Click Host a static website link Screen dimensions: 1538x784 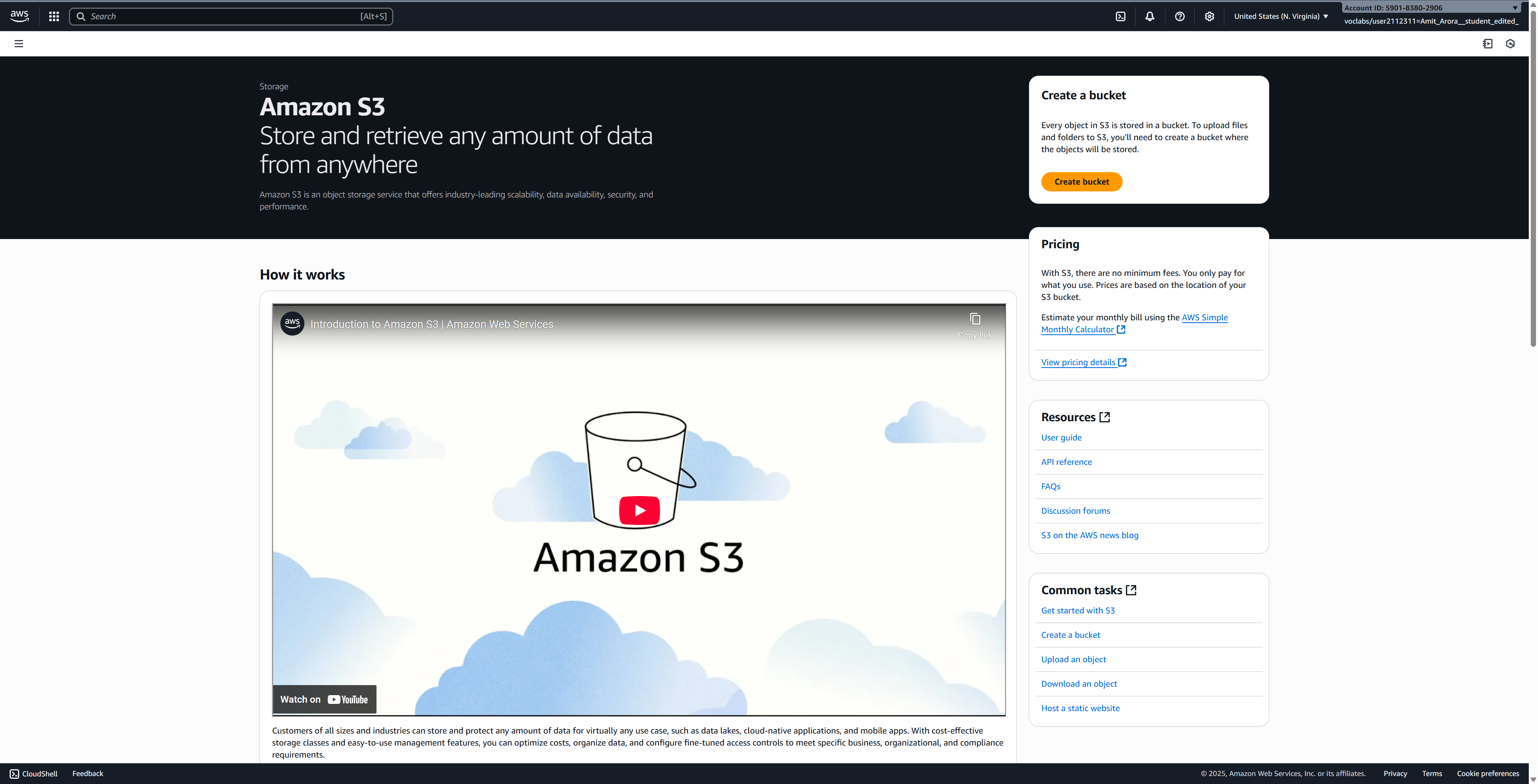point(1080,708)
